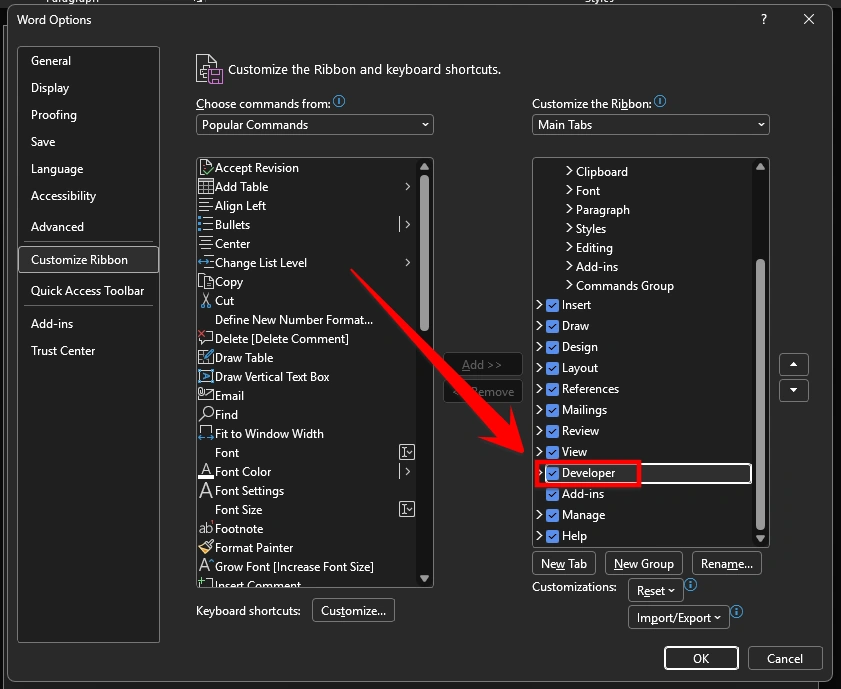Click the info icon beside Import/Export
This screenshot has height=689, width=841.
pyautogui.click(x=736, y=612)
